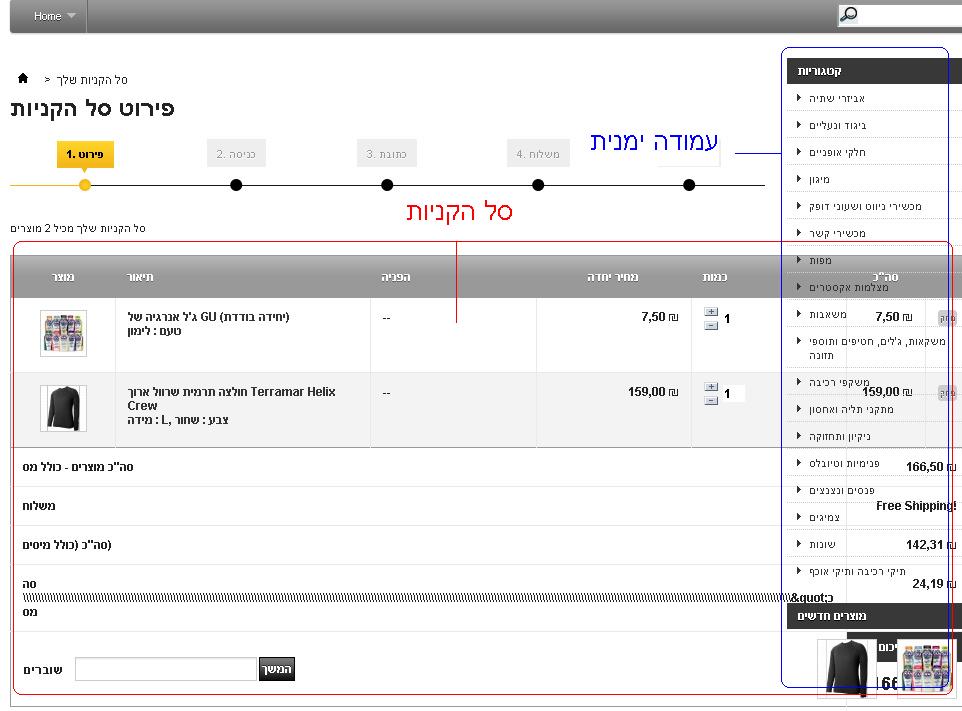Image resolution: width=962 pixels, height=711 pixels.
Task: Expand ביגוד ונעליים category
Action: [x=837, y=125]
